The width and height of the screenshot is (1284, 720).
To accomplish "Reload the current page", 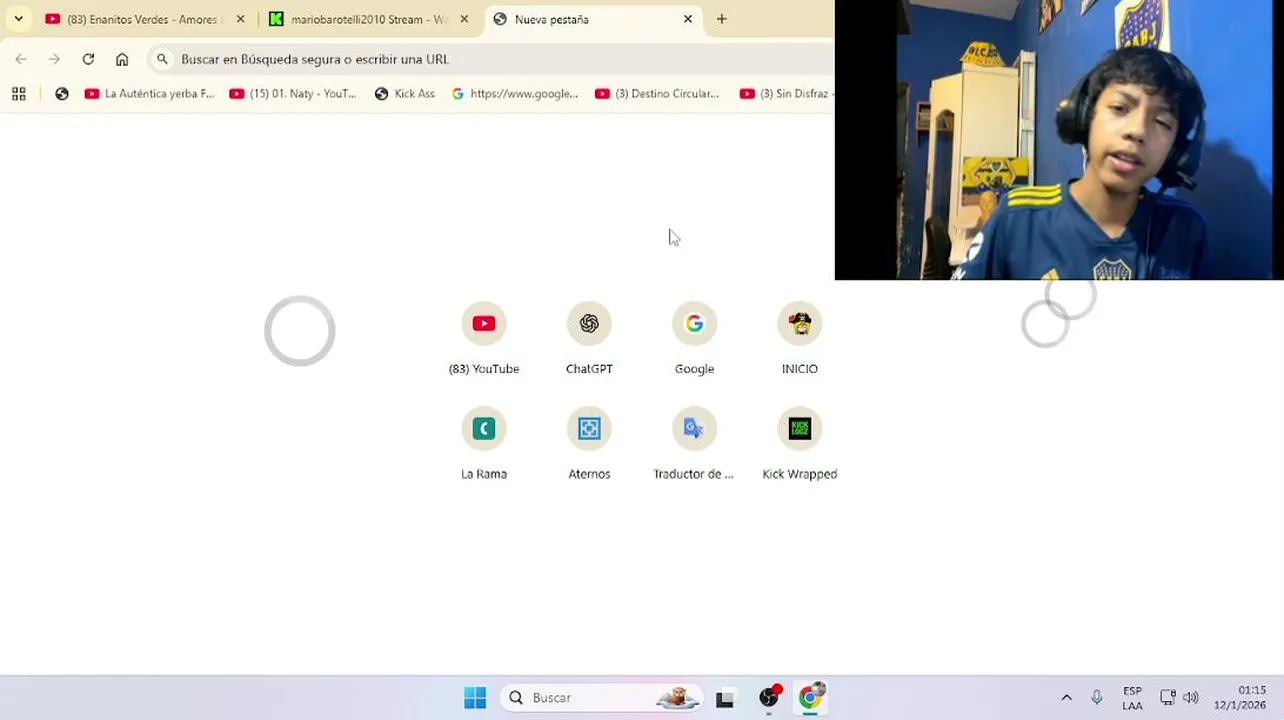I will (x=88, y=59).
